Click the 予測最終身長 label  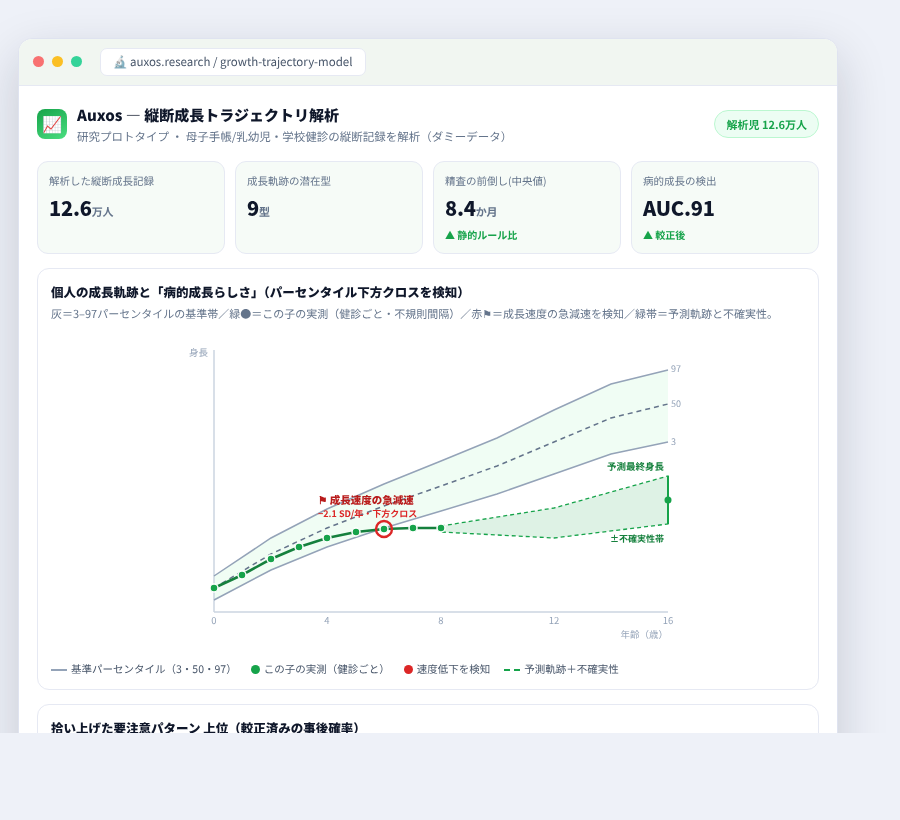635,467
